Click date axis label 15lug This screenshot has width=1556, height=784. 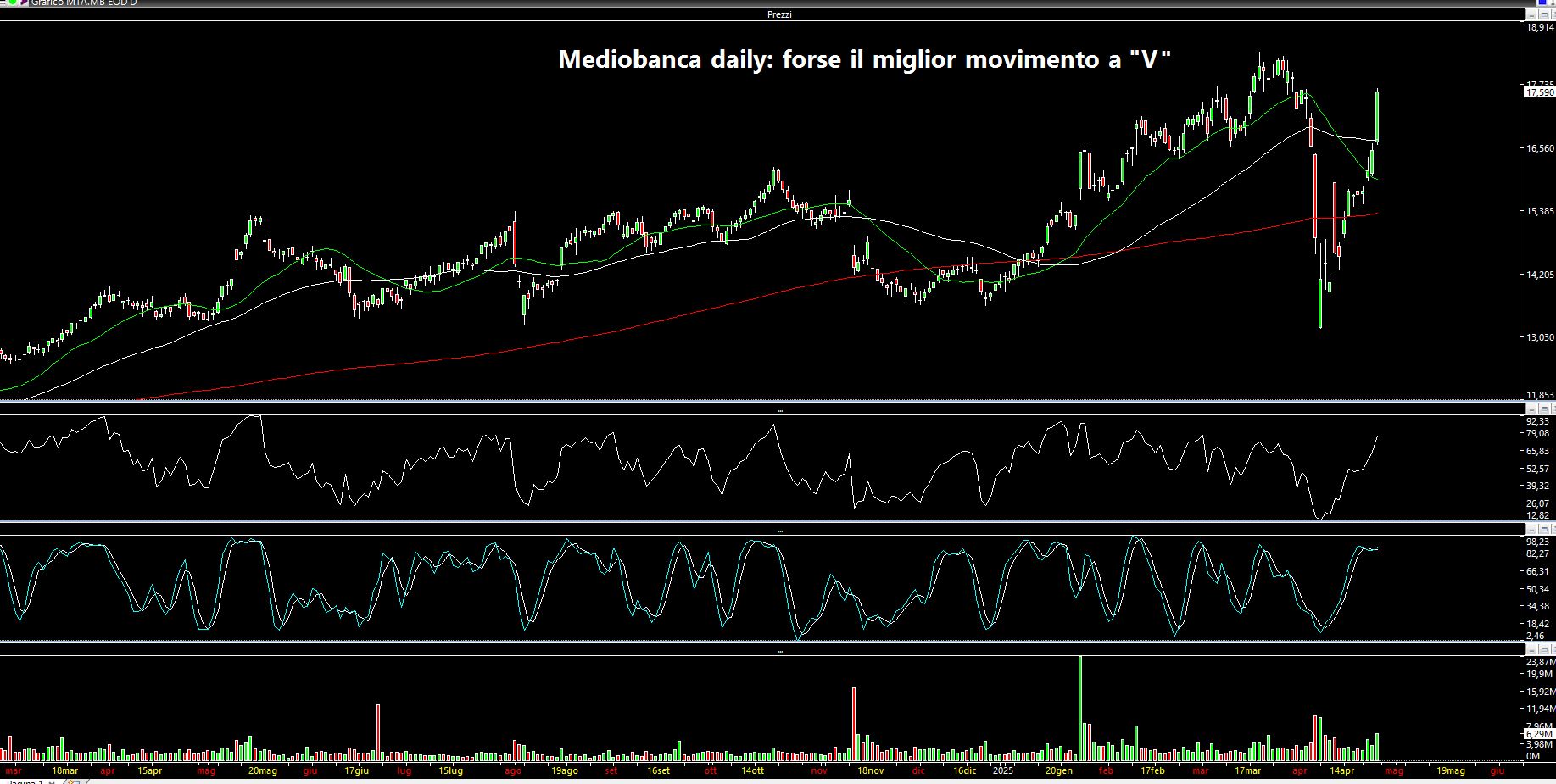pyautogui.click(x=450, y=771)
